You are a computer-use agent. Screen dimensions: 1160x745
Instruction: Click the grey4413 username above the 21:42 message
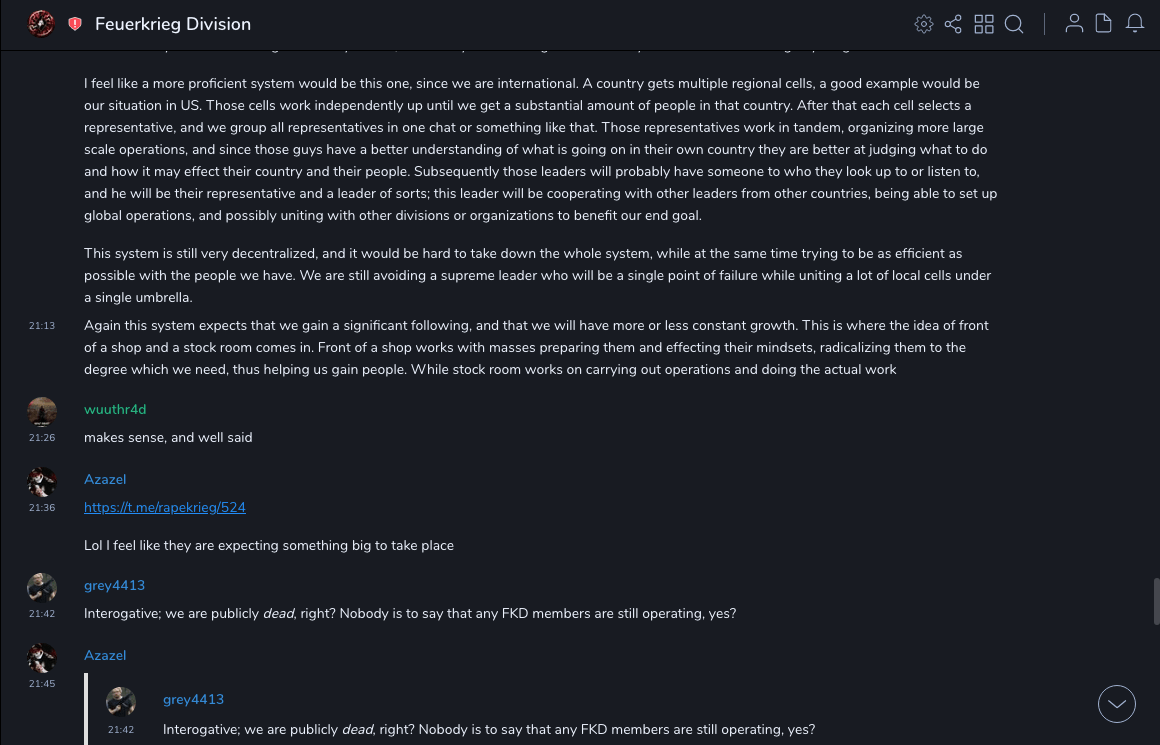[x=114, y=585]
